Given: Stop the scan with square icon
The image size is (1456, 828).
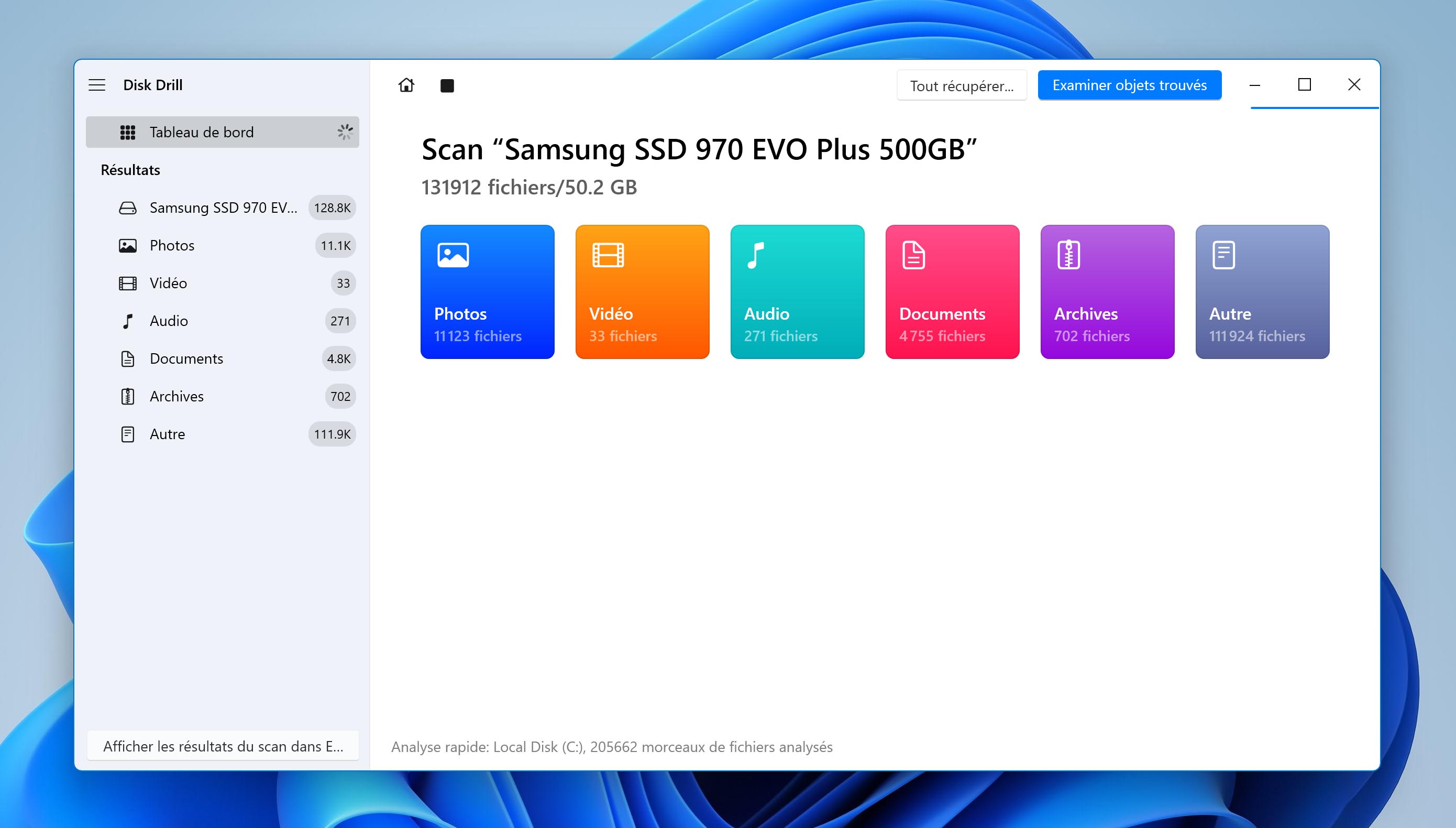Looking at the screenshot, I should 447,86.
